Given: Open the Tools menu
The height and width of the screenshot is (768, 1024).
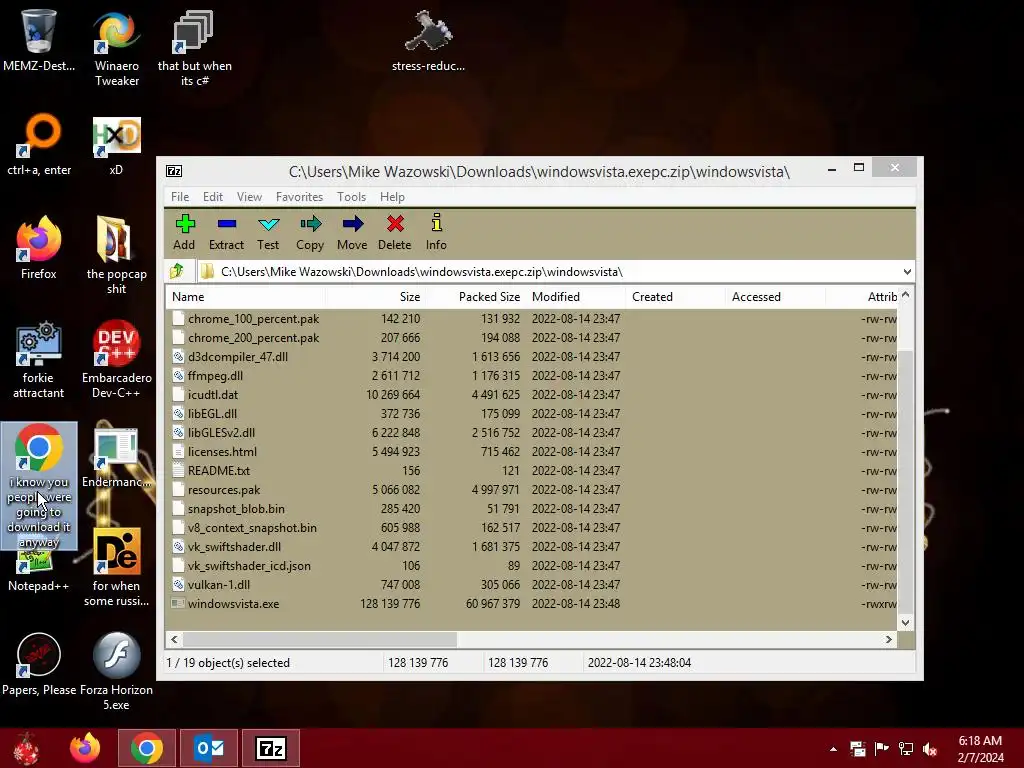Looking at the screenshot, I should coord(351,197).
